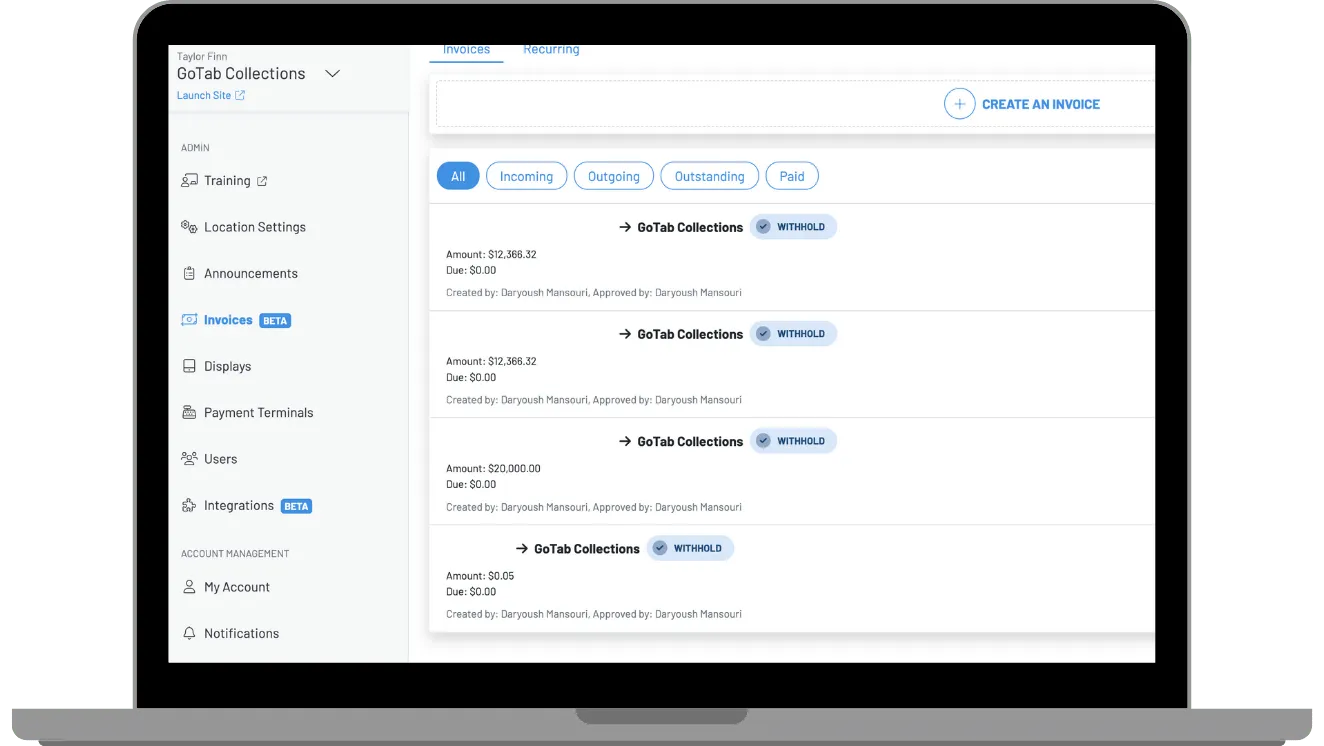Click the Integrations puzzle icon
The image size is (1324, 746).
[x=189, y=506]
